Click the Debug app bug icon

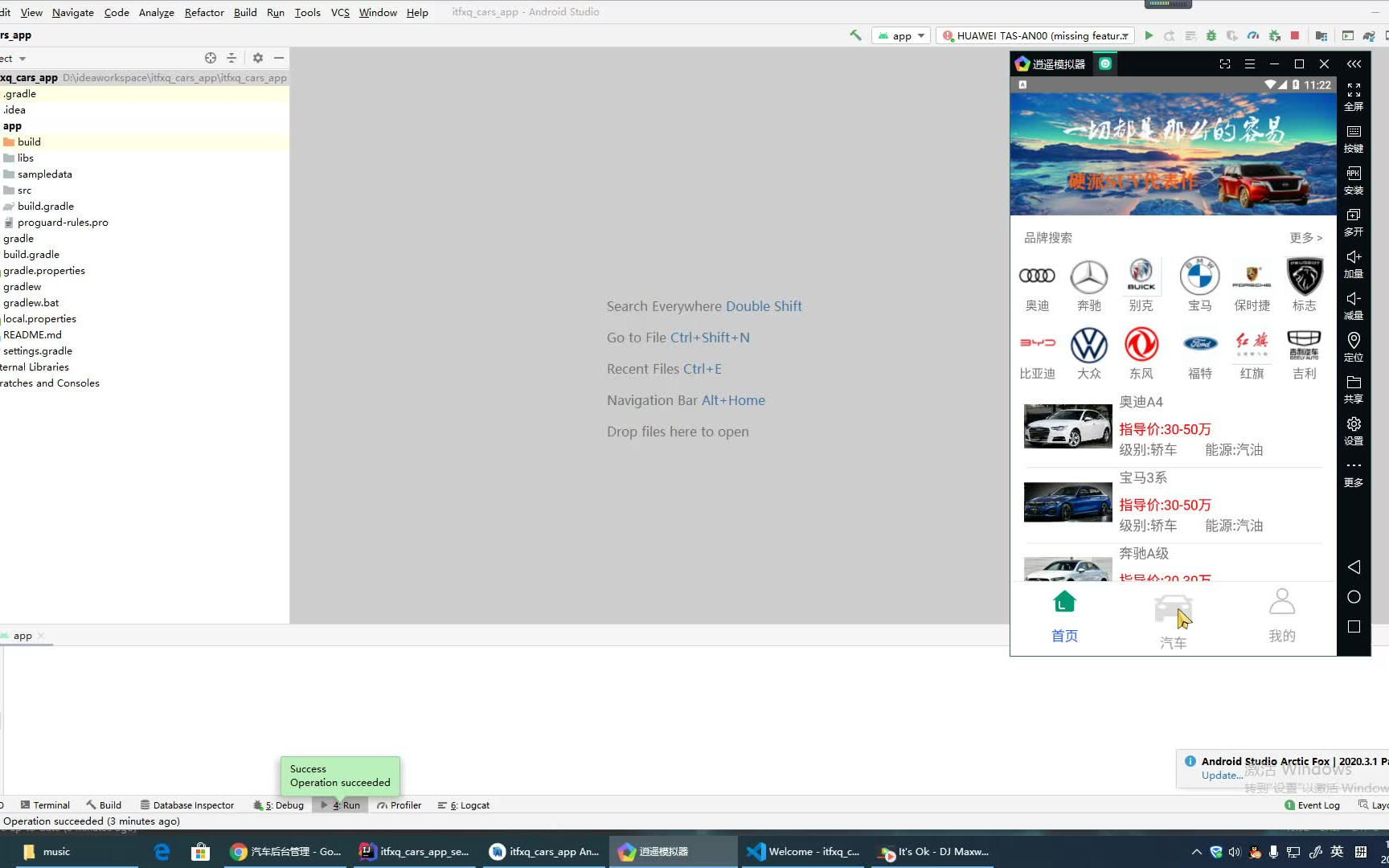tap(1211, 35)
